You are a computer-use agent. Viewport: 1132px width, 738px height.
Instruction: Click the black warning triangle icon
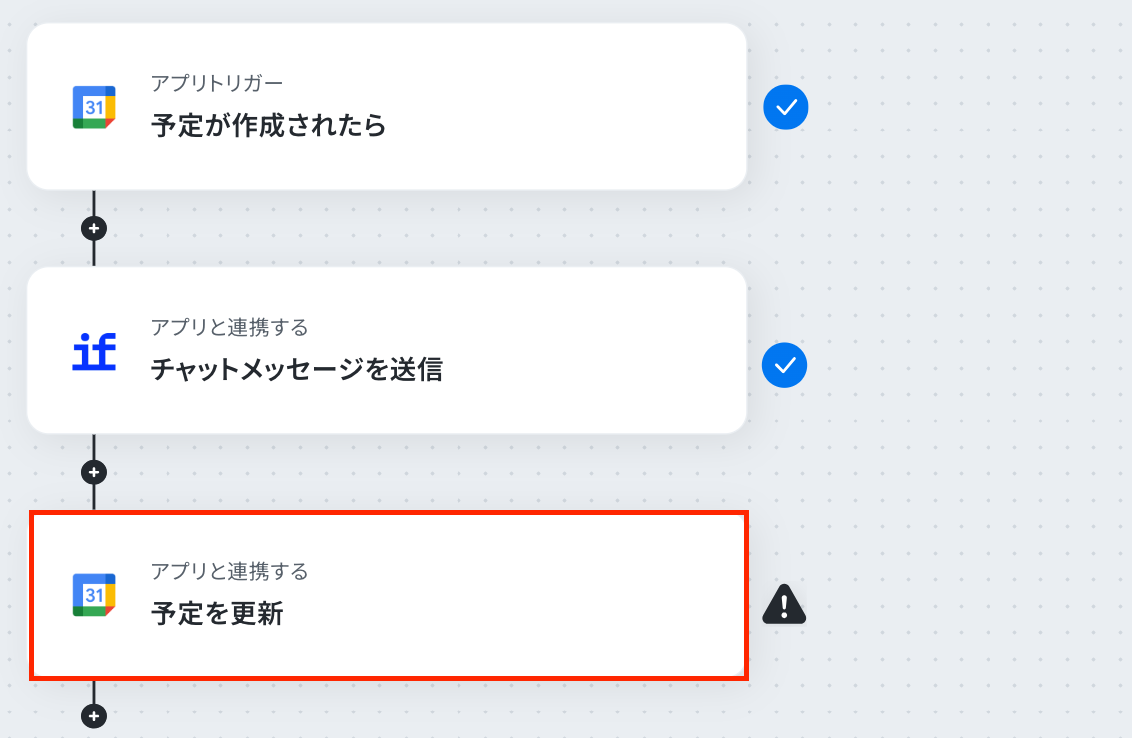[x=784, y=604]
